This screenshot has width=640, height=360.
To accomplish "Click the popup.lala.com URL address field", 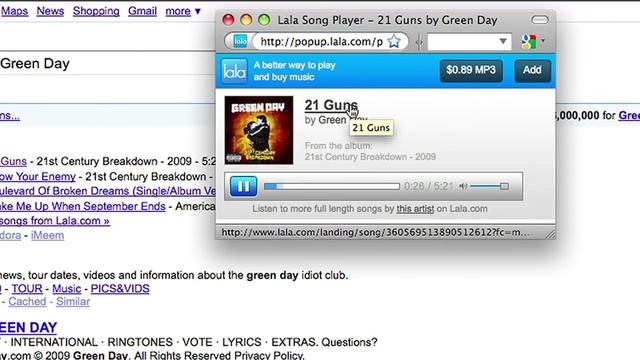I will [322, 41].
